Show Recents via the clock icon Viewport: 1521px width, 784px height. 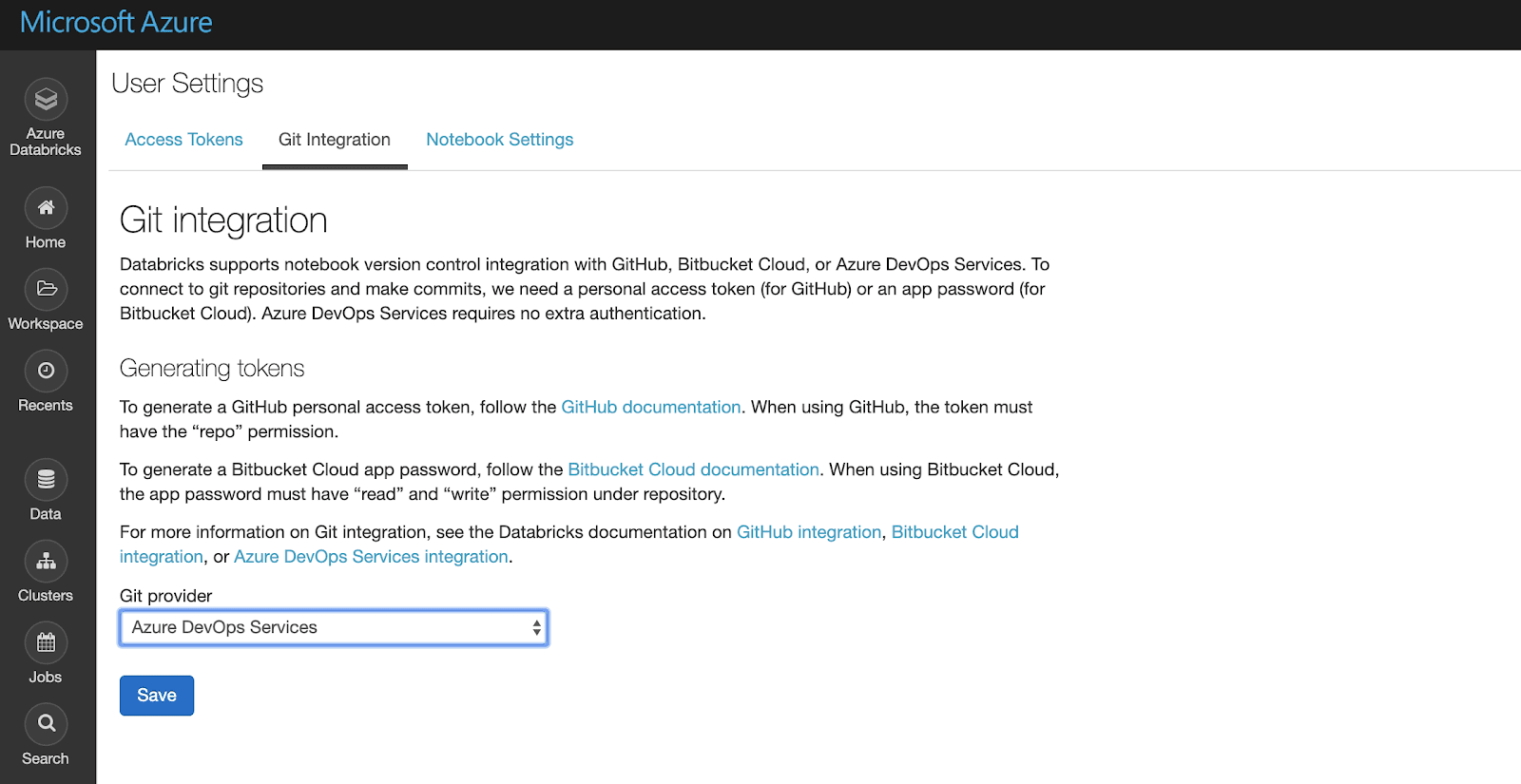pos(46,371)
